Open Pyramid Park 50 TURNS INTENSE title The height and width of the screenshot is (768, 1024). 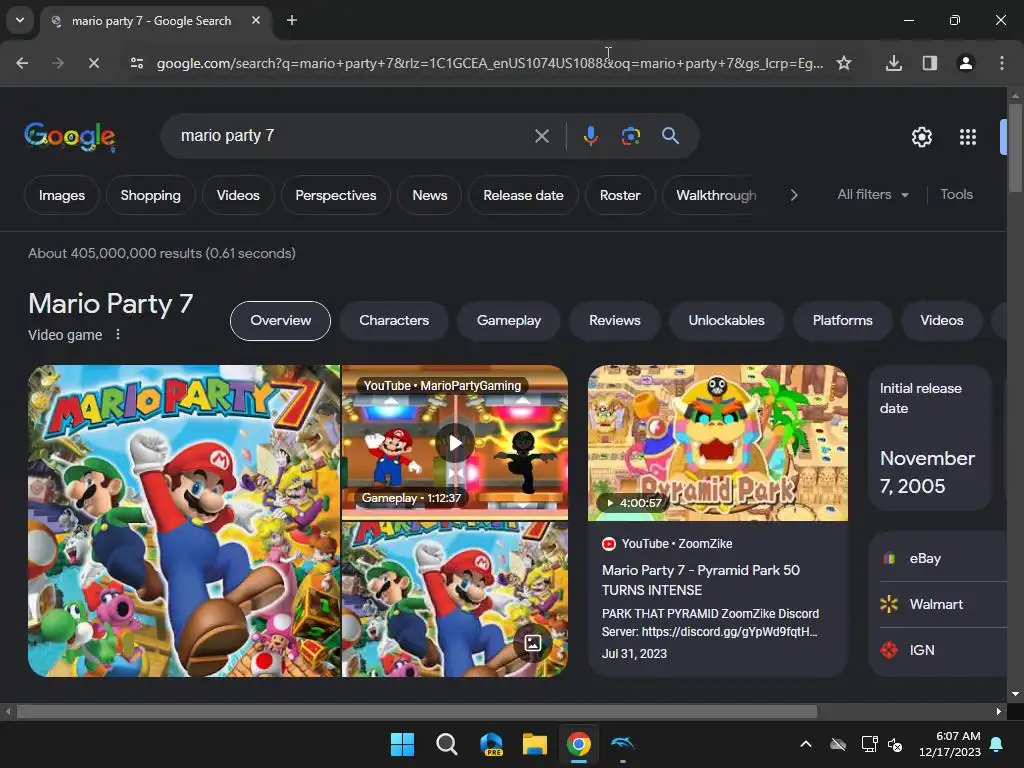701,580
